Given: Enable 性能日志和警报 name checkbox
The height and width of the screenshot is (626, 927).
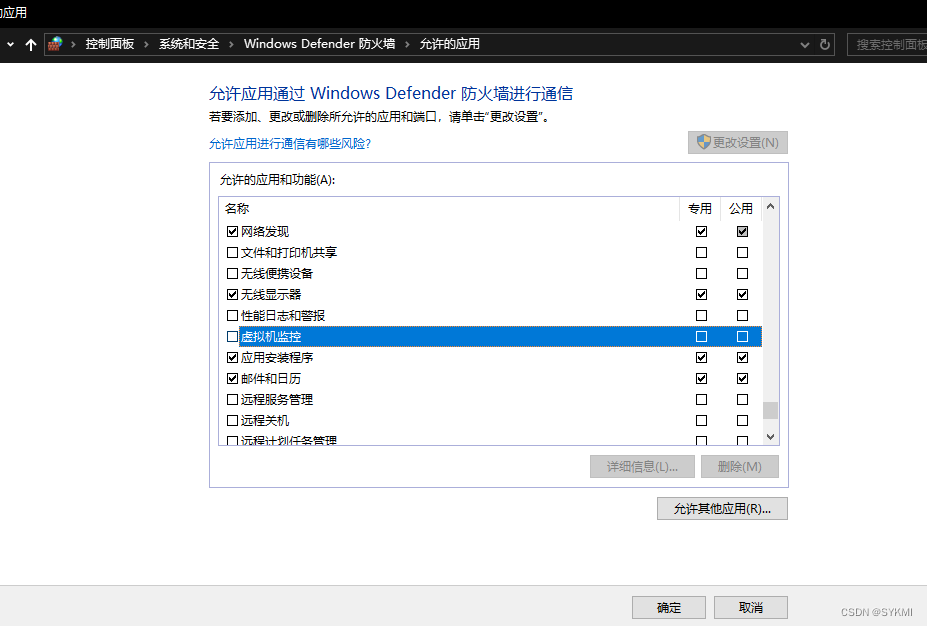Looking at the screenshot, I should pyautogui.click(x=232, y=316).
